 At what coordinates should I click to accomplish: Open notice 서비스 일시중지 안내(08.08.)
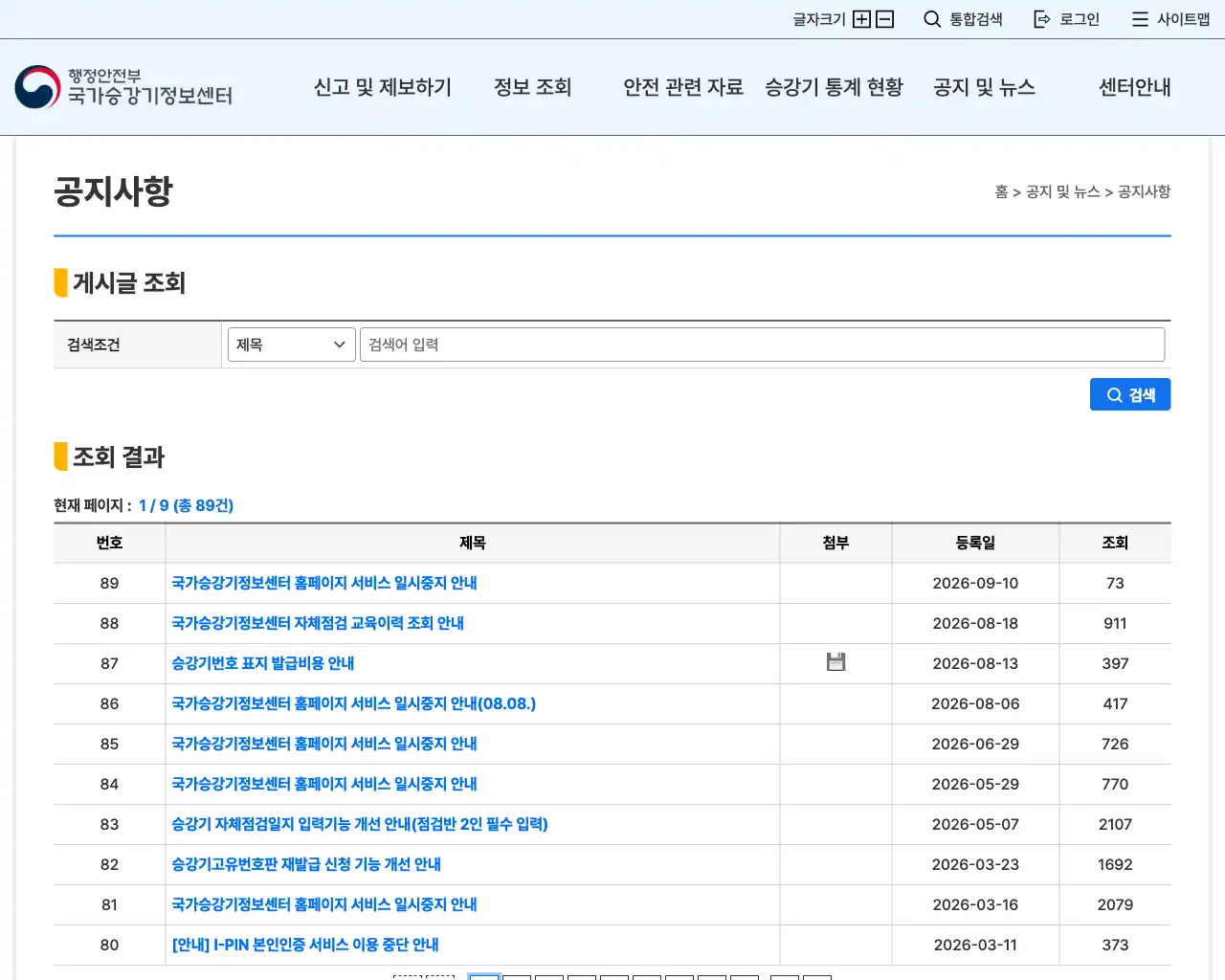coord(354,703)
